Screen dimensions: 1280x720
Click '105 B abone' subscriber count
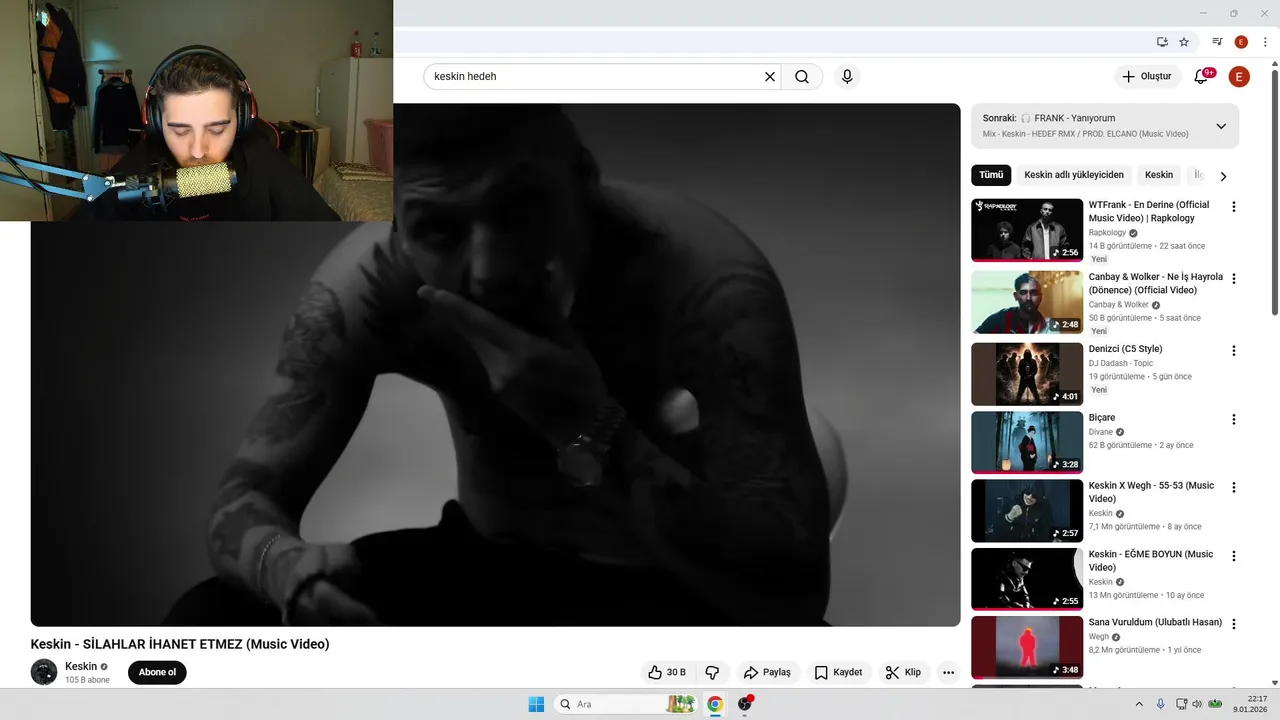coord(87,680)
